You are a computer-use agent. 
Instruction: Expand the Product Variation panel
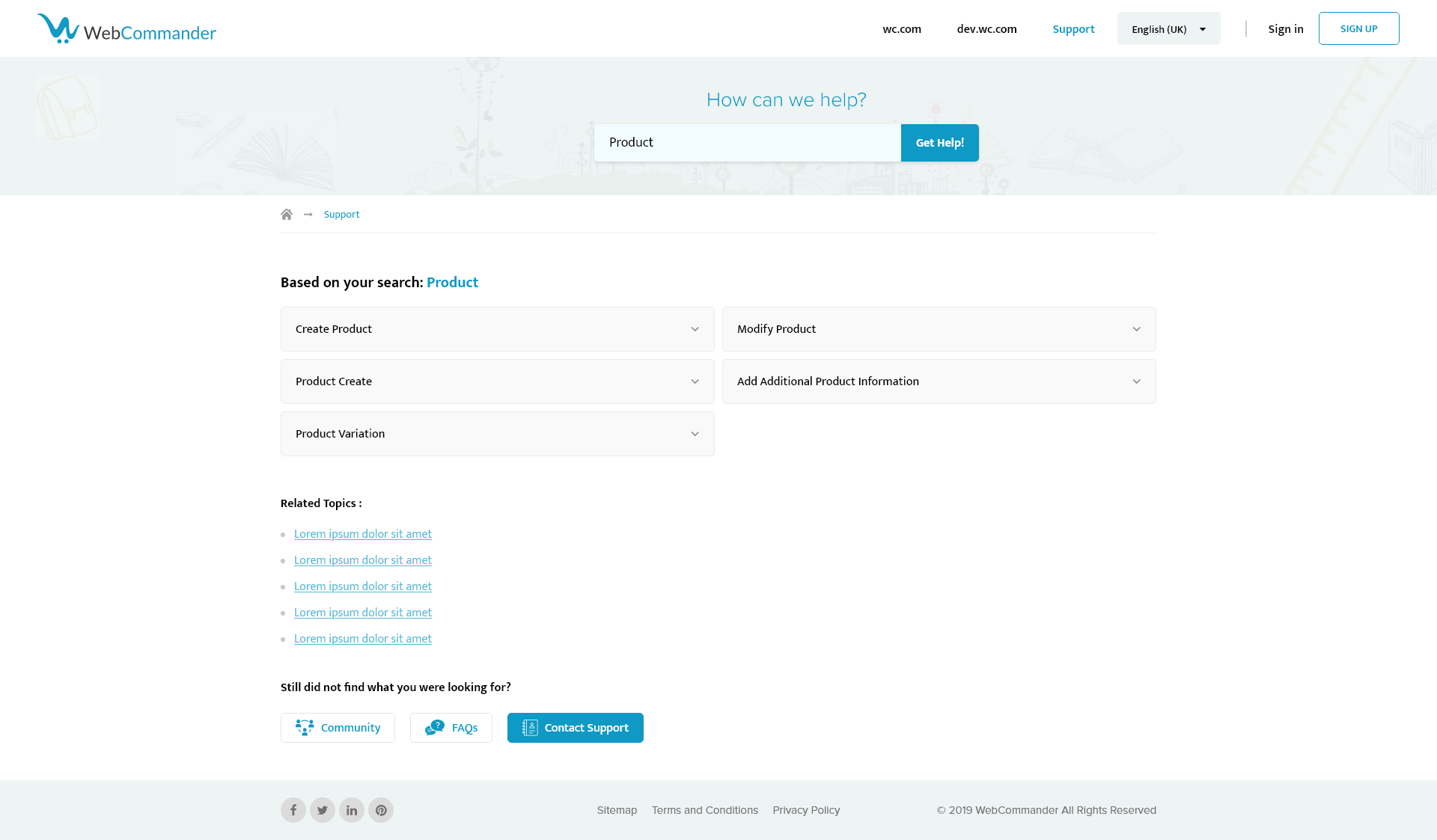(497, 434)
